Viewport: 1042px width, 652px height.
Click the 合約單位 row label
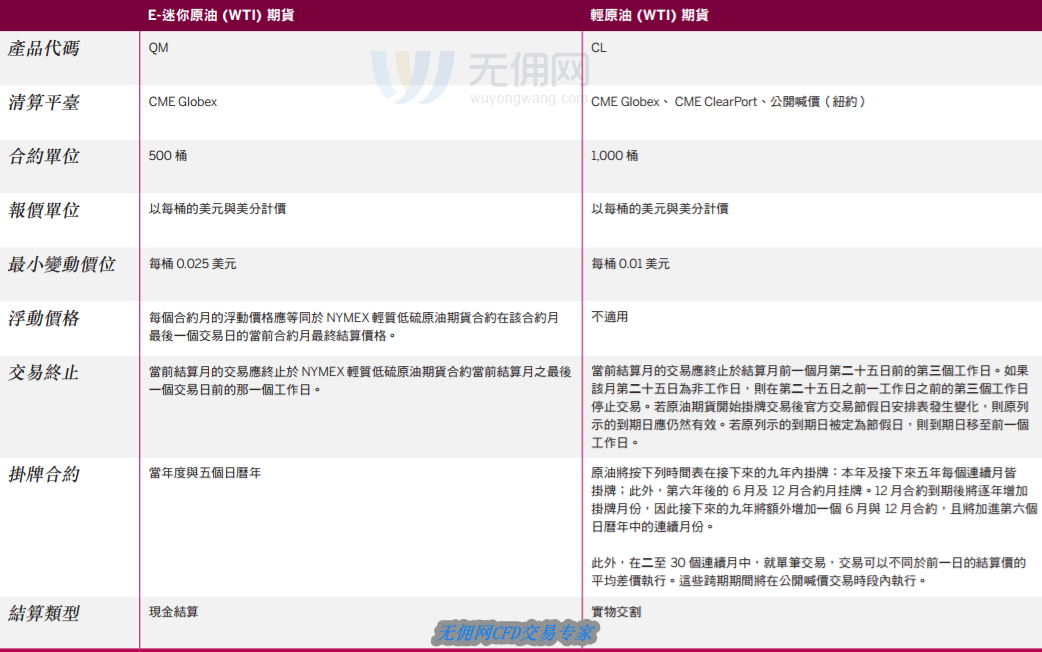coord(43,156)
